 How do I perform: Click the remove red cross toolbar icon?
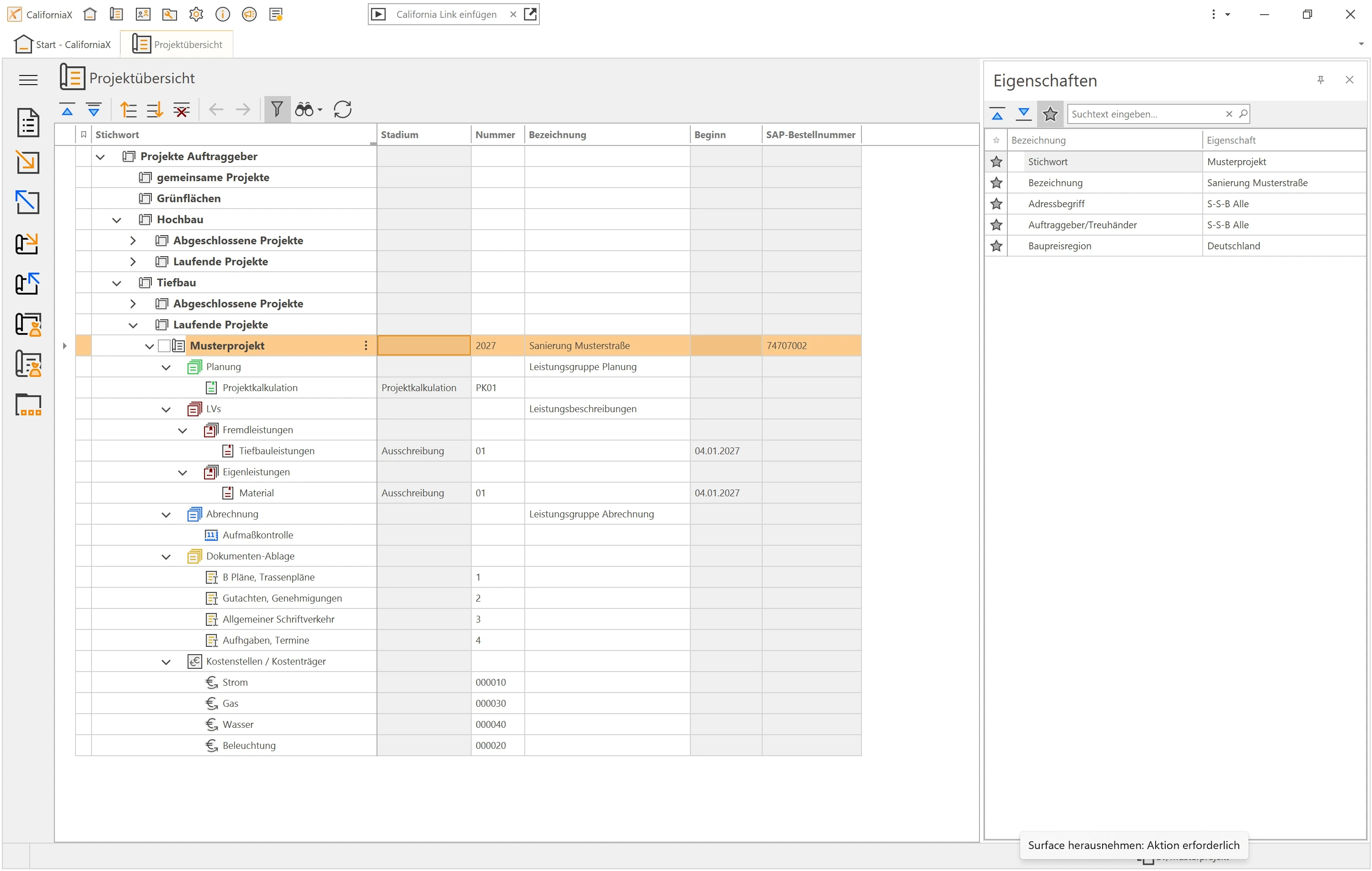(x=181, y=109)
